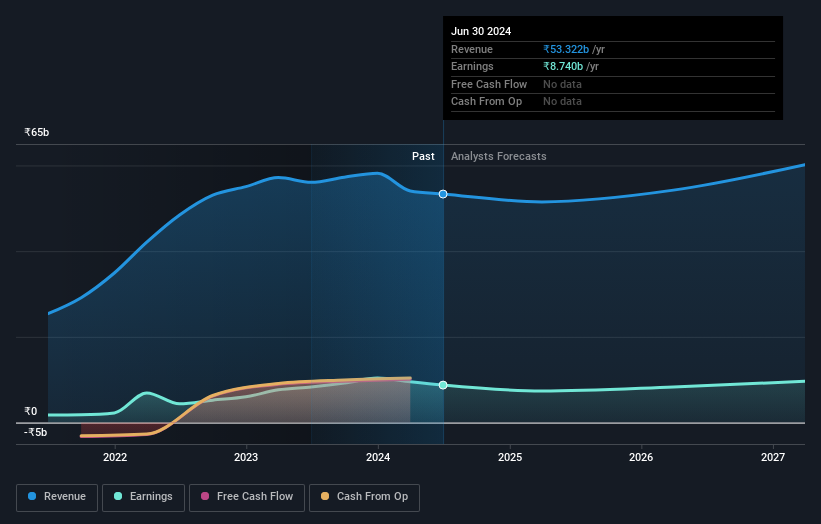Click the 2022 x-axis label
This screenshot has height=524, width=821.
115,458
